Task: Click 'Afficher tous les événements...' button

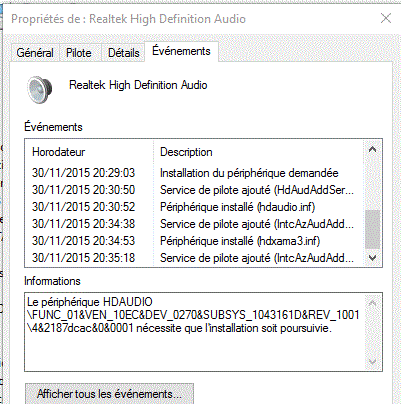Action: (109, 394)
